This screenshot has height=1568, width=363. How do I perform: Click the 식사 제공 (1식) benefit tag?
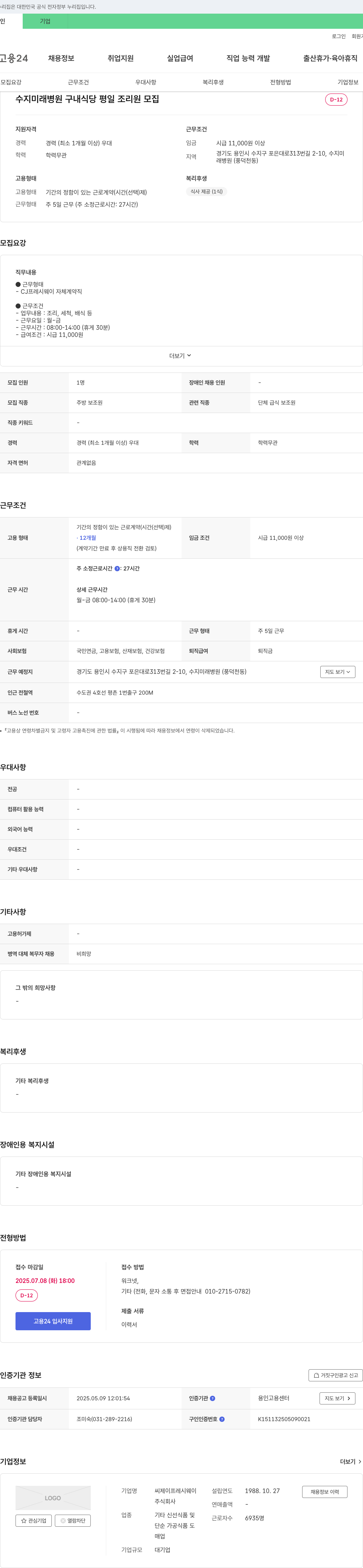(x=206, y=192)
